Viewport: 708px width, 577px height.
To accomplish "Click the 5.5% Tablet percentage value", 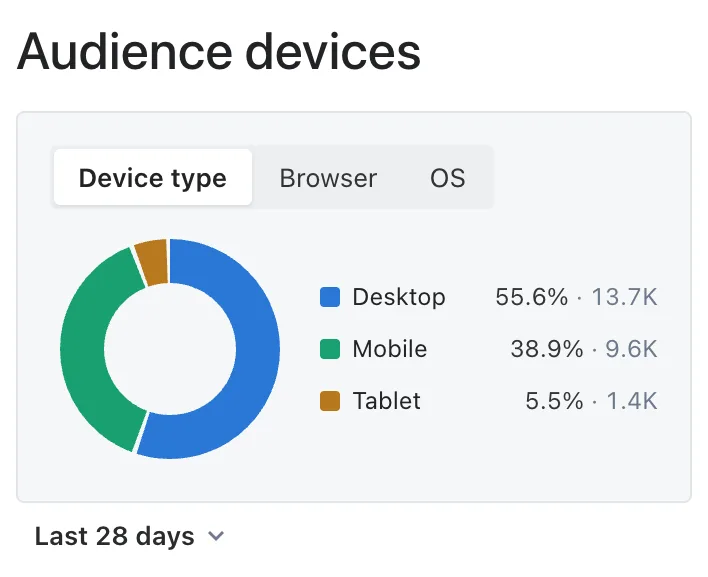I will click(554, 401).
